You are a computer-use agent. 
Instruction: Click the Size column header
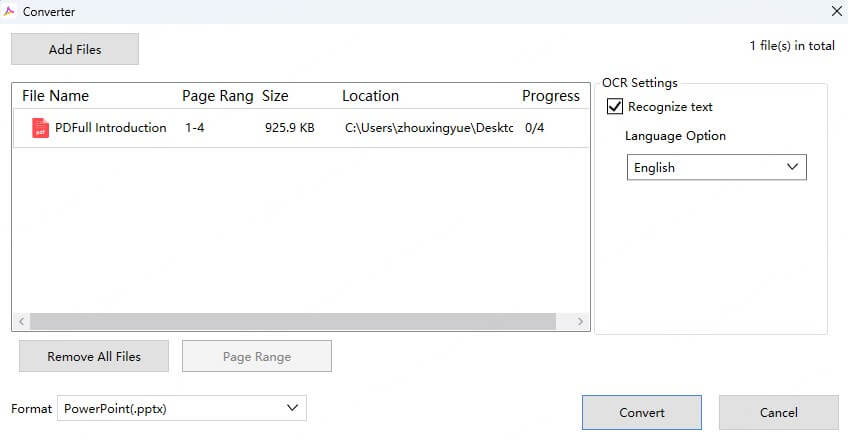[275, 96]
